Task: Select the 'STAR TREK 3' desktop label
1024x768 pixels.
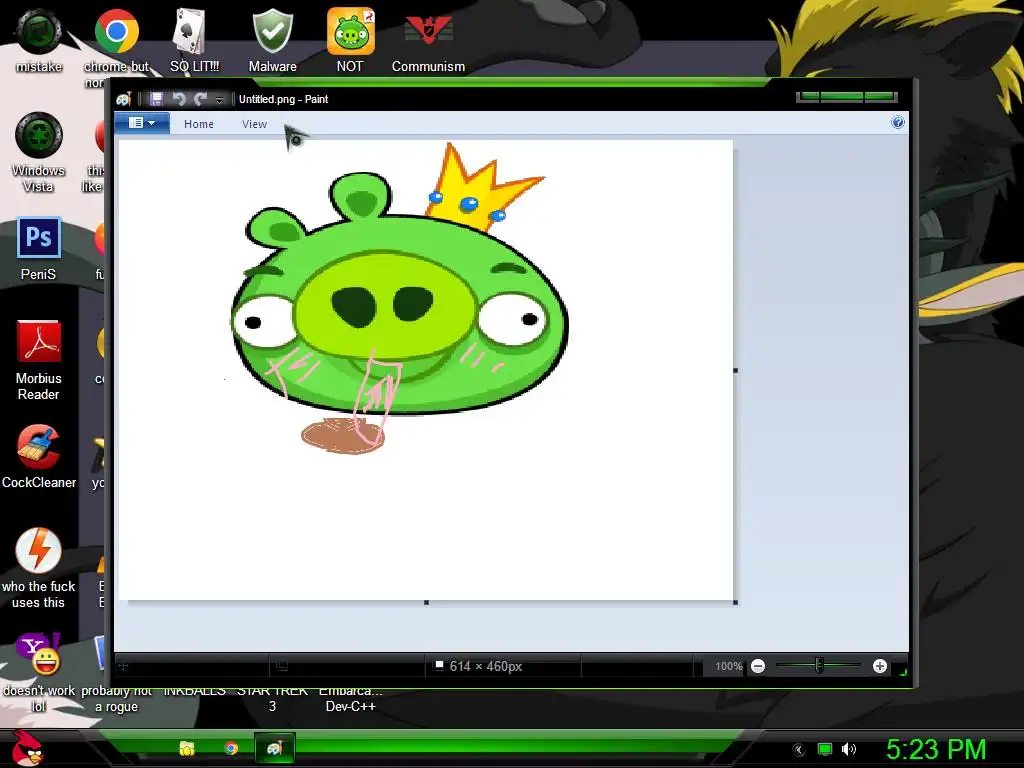Action: pyautogui.click(x=272, y=698)
